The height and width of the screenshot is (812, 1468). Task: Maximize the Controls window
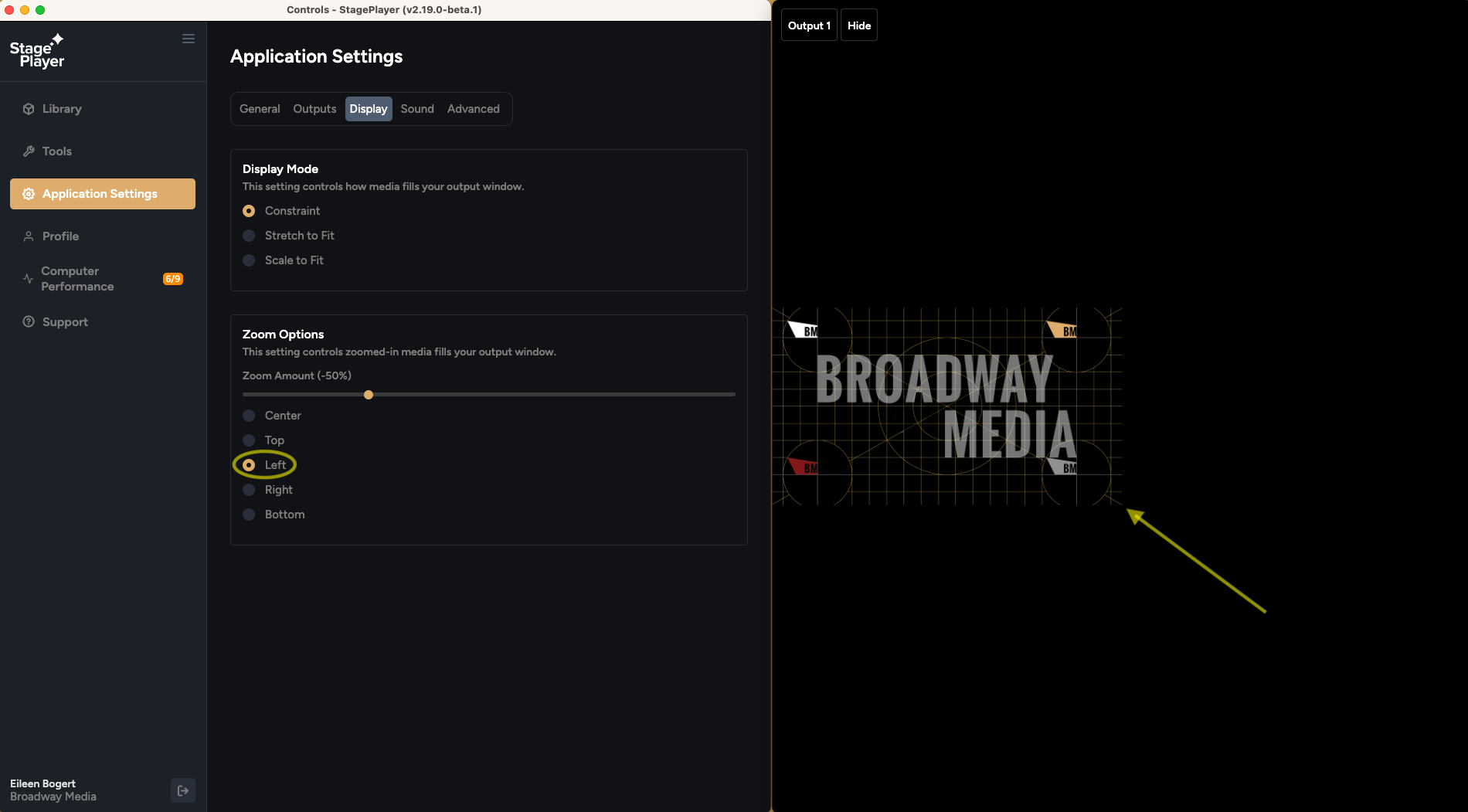(x=40, y=10)
